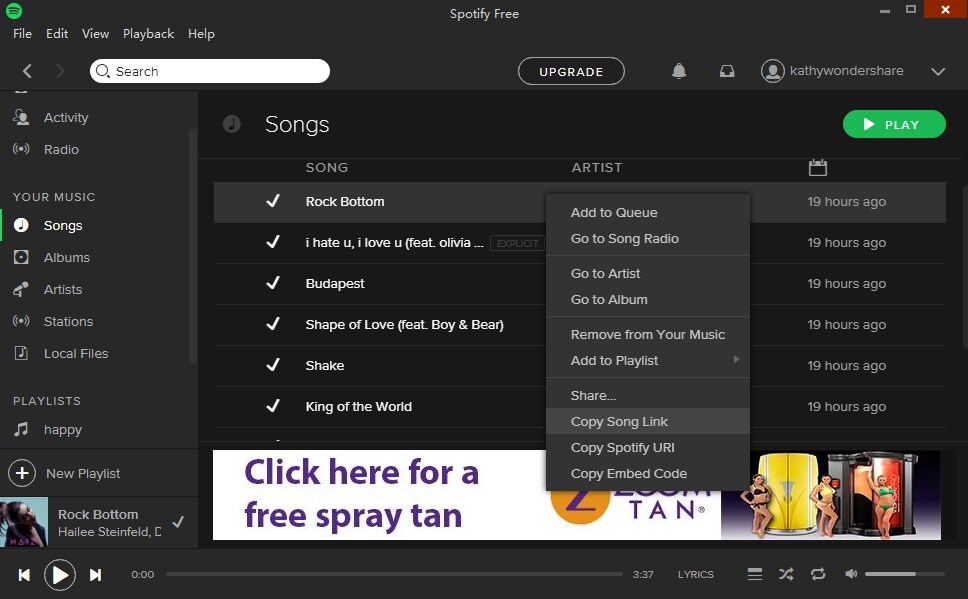Click the Artists microphone icon
This screenshot has width=968, height=599.
(21, 289)
